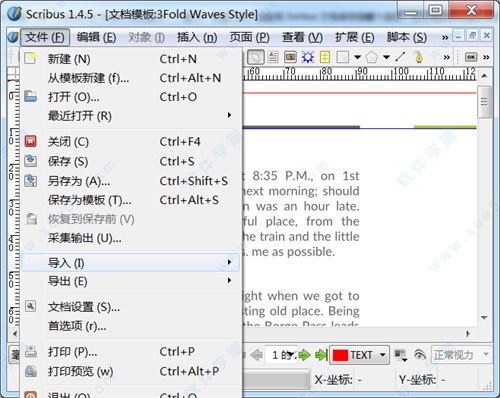Open the TEXT layer dropdown
The image size is (500, 398).
coord(383,355)
